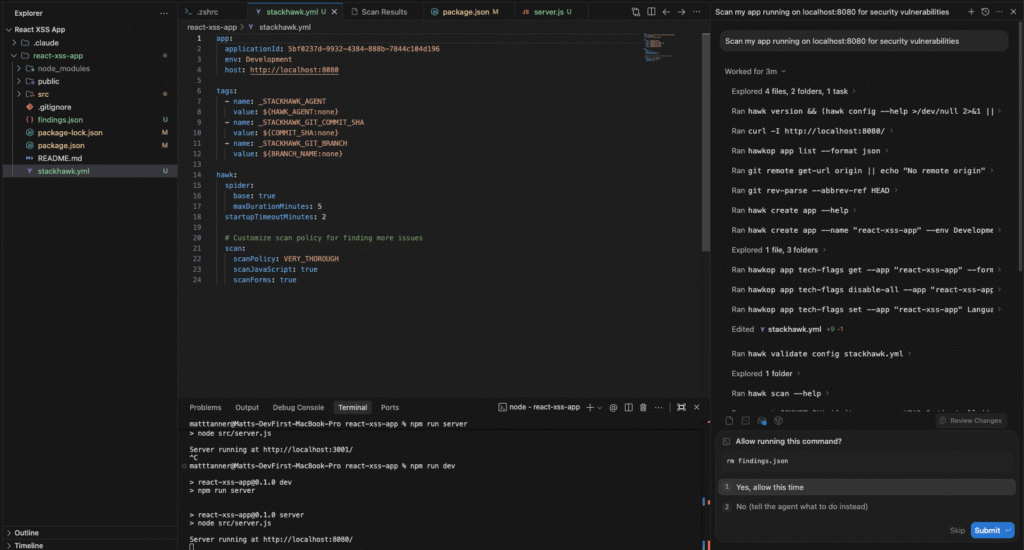
Task: Click the editor vertical scrollbar
Action: 705,142
